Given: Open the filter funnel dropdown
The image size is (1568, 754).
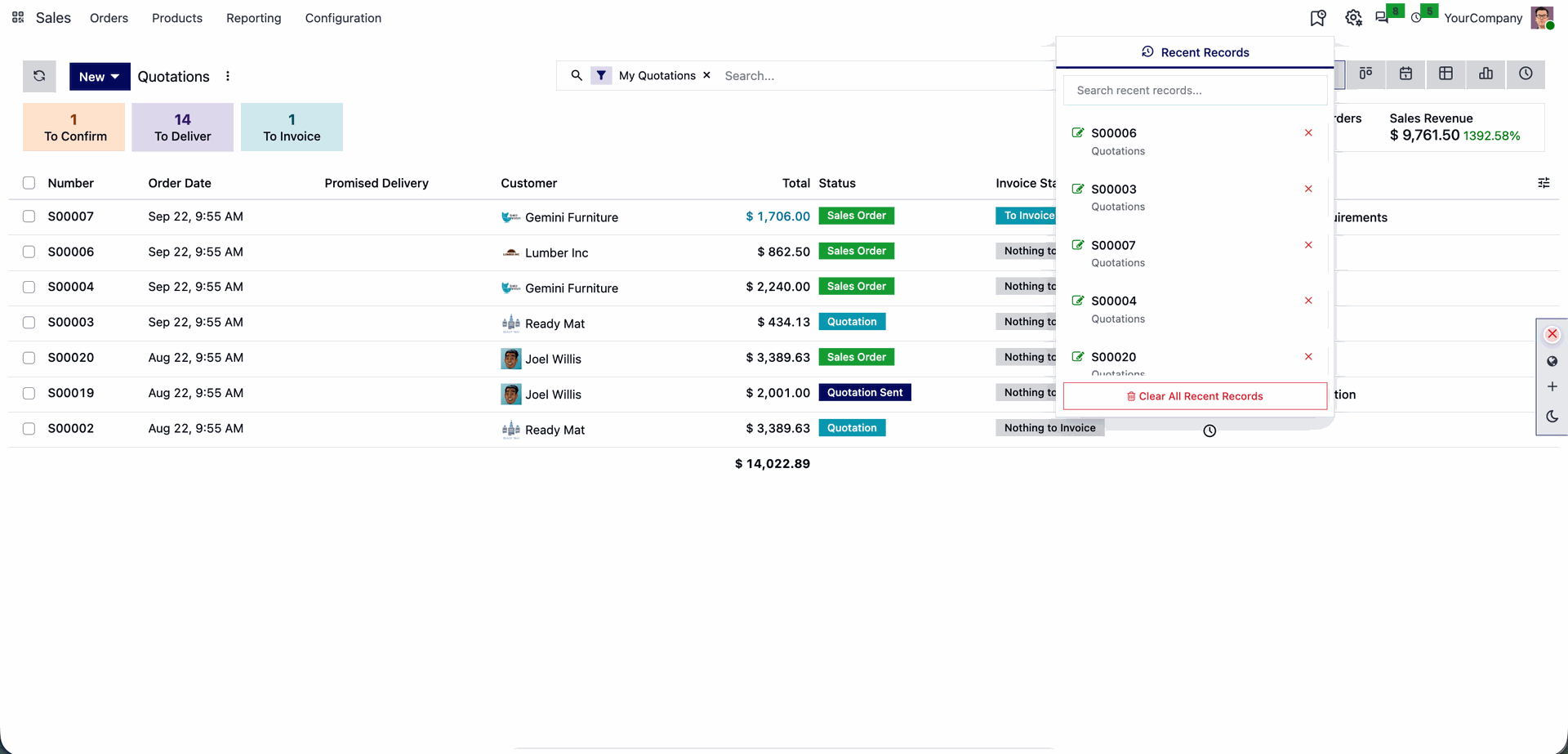Looking at the screenshot, I should coord(601,75).
